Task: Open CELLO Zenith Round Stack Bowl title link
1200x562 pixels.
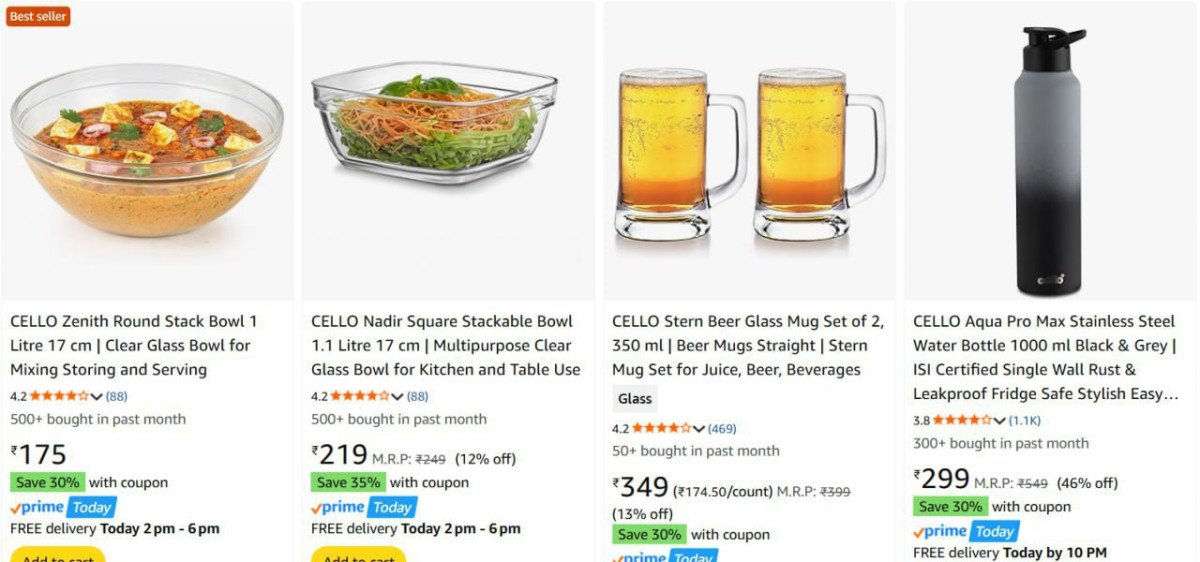Action: coord(135,345)
